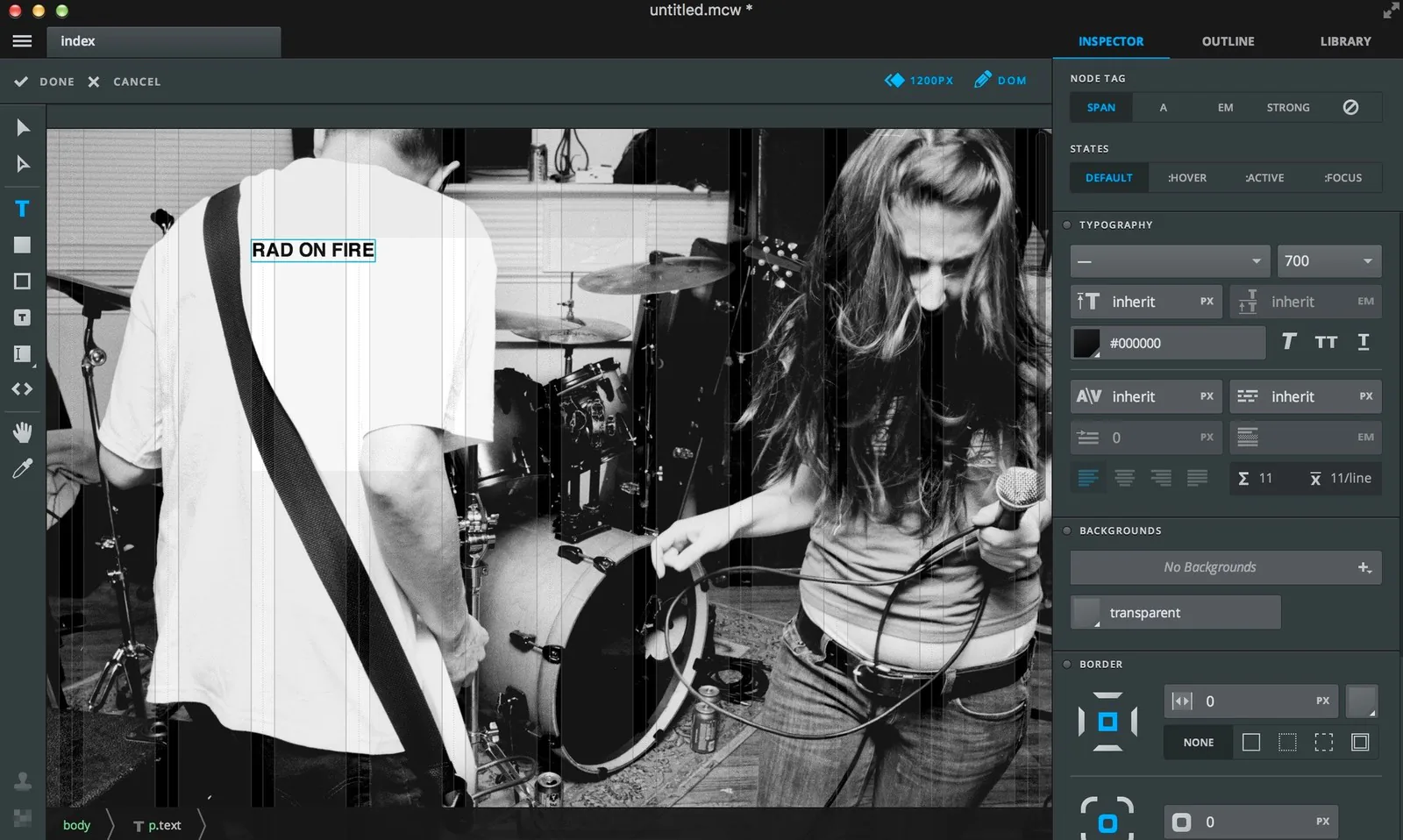Switch to the Library tab
The height and width of the screenshot is (840, 1403).
(1346, 41)
